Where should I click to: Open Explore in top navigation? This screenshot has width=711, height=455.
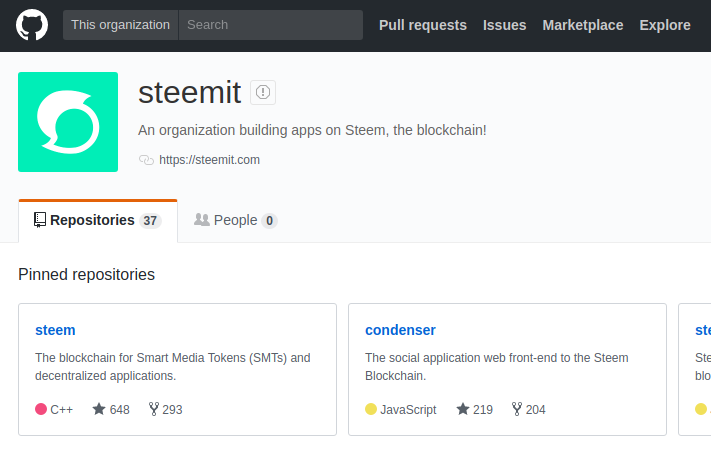point(665,25)
